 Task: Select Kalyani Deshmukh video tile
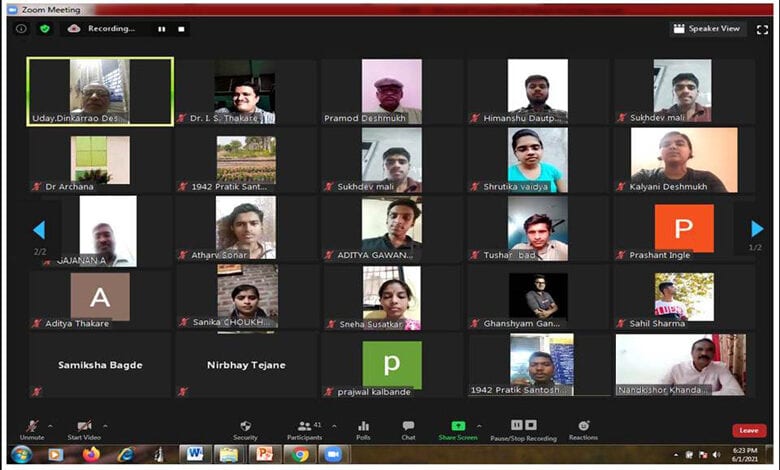tap(684, 160)
